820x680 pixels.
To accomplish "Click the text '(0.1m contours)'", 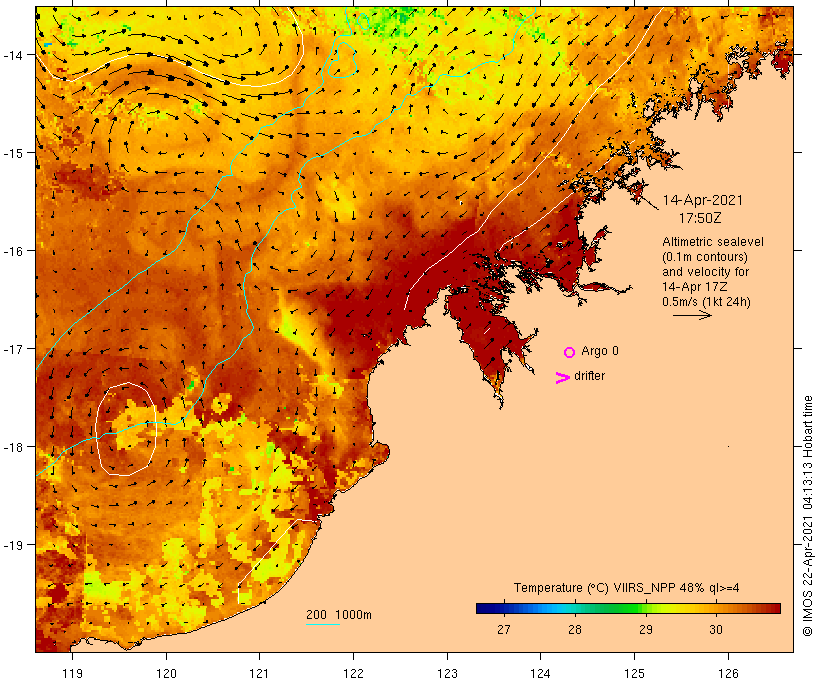I will click(704, 257).
